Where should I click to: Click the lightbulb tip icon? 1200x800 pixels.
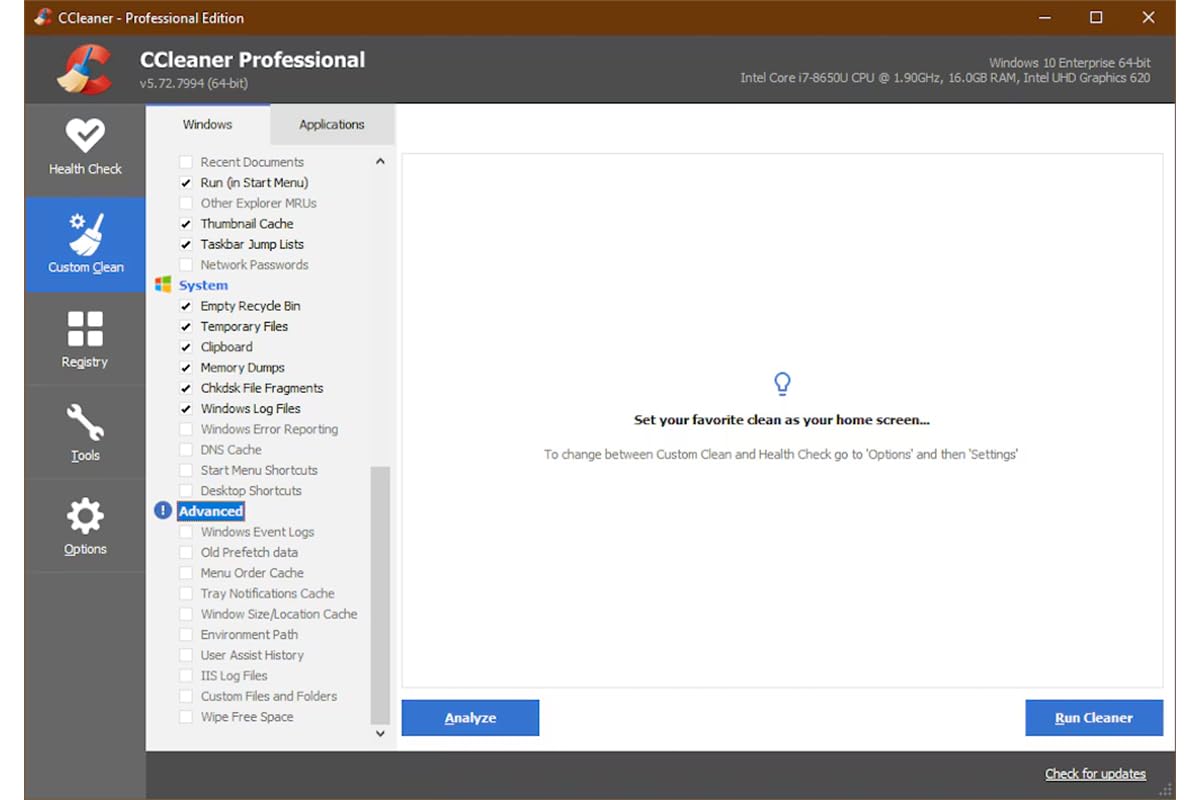pos(782,383)
